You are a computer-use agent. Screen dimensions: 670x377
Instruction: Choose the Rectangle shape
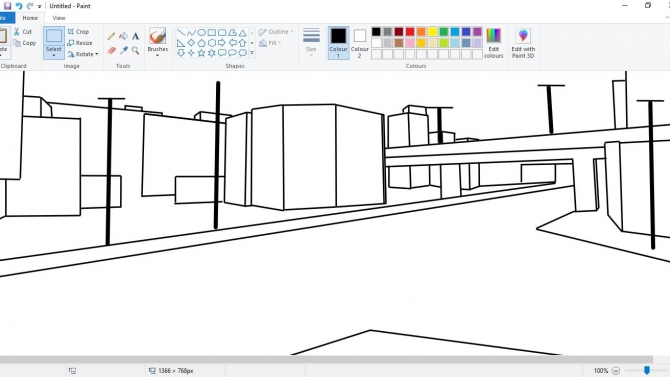(x=212, y=32)
